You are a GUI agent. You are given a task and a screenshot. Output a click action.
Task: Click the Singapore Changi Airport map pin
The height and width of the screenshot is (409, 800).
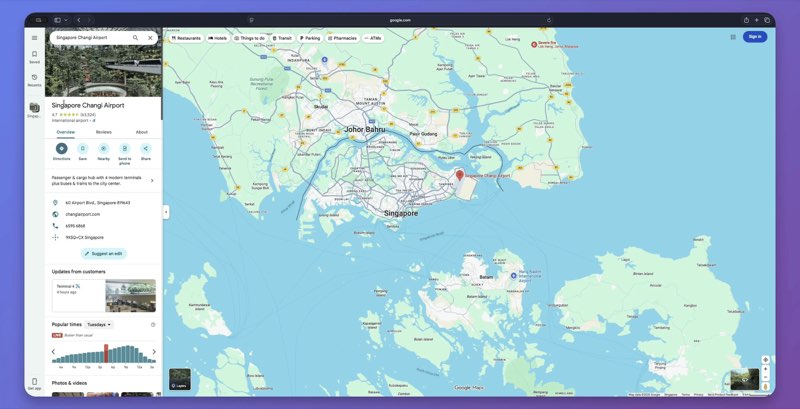[460, 174]
